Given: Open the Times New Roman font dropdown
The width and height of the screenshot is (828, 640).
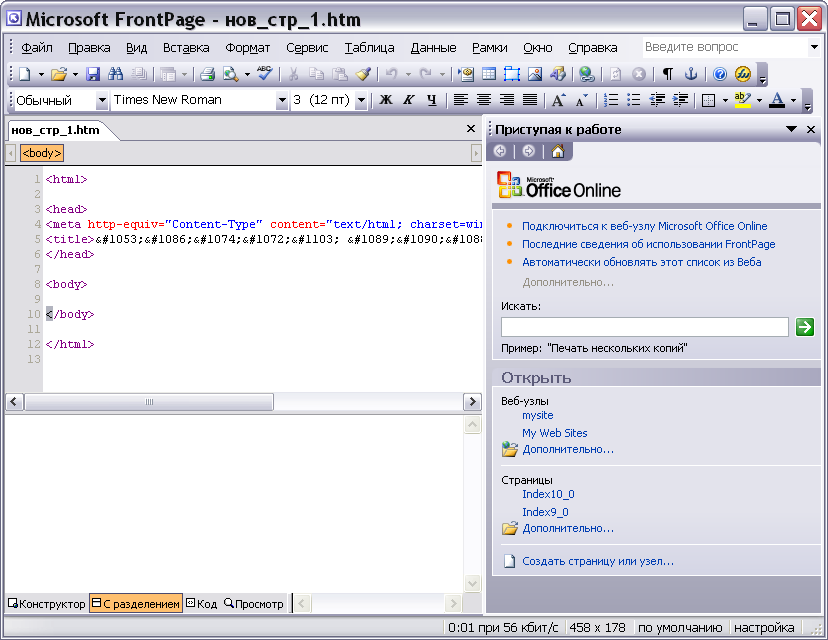Looking at the screenshot, I should [x=282, y=100].
